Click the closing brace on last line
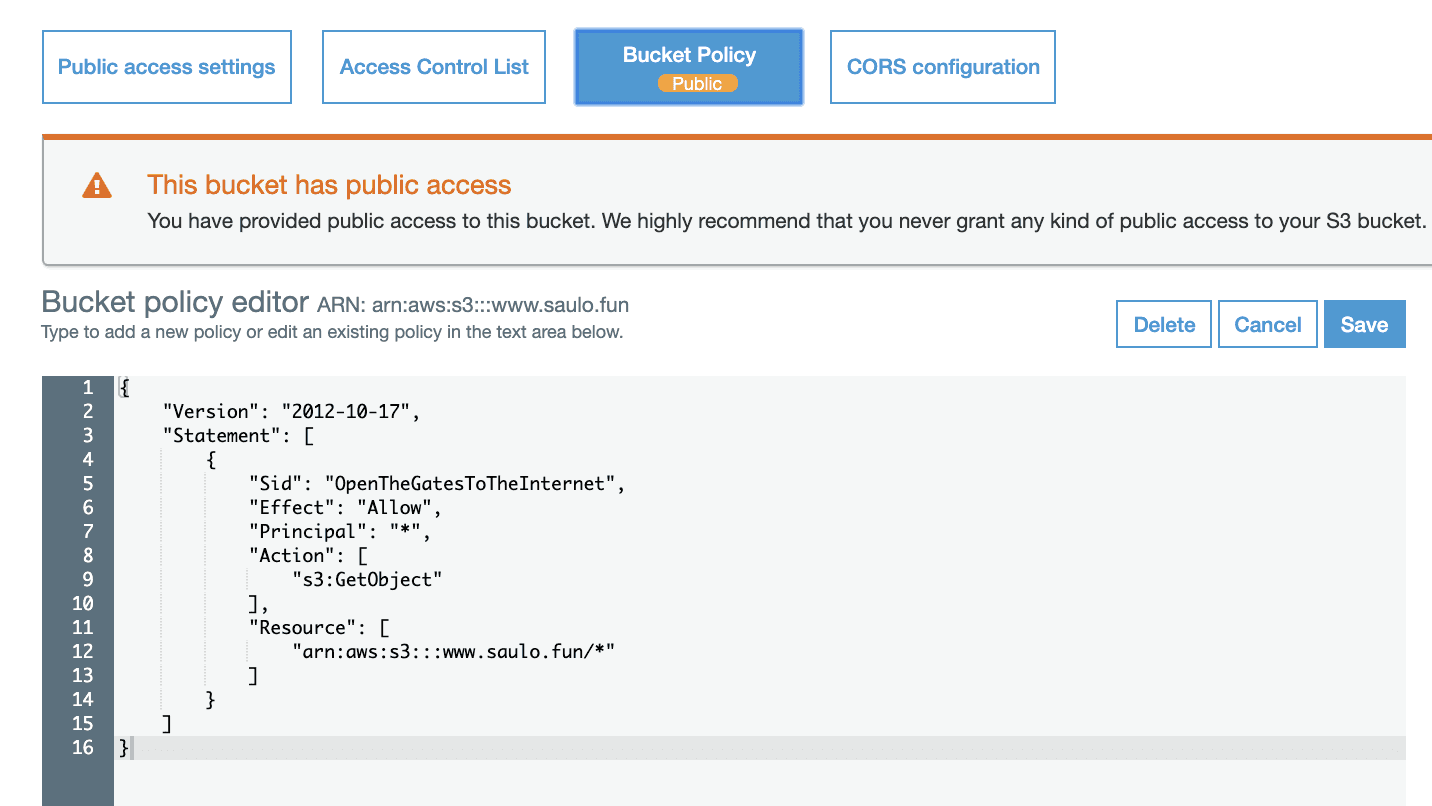 point(124,747)
